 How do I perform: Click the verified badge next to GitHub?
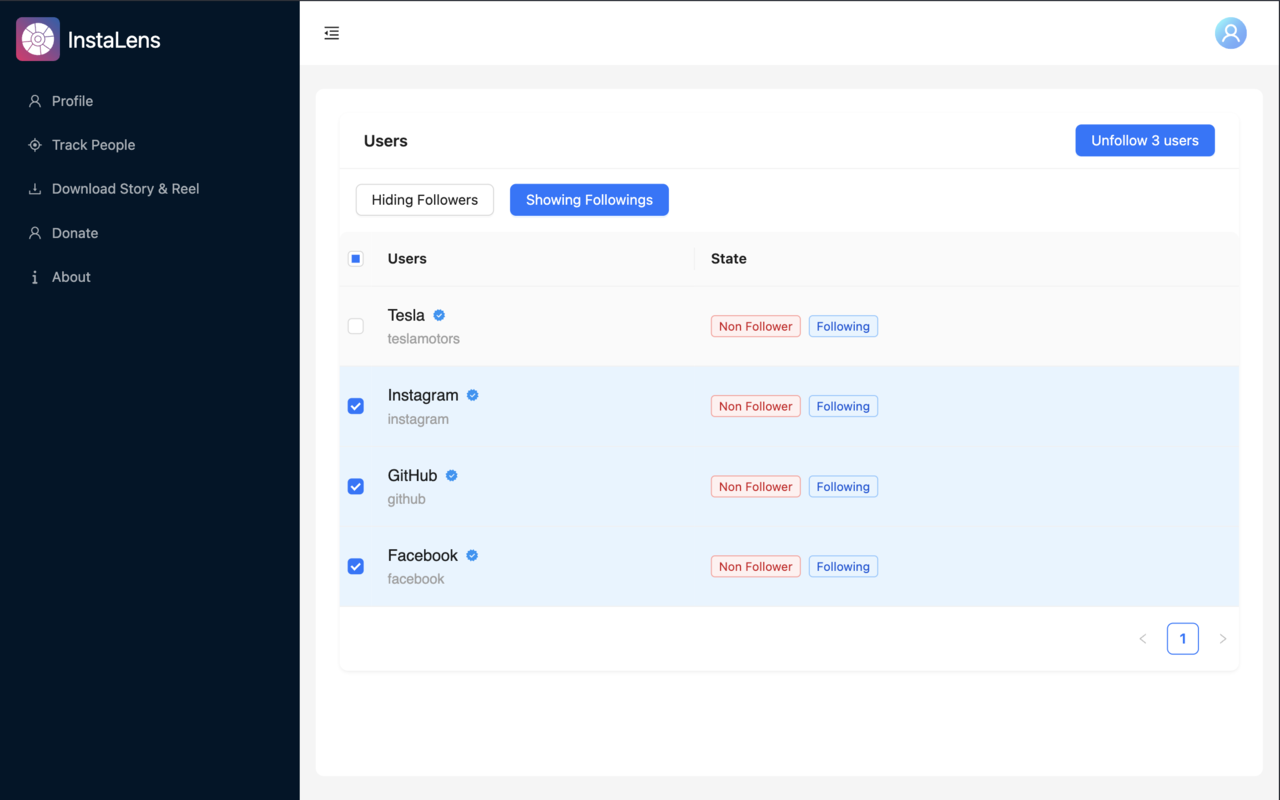click(452, 476)
